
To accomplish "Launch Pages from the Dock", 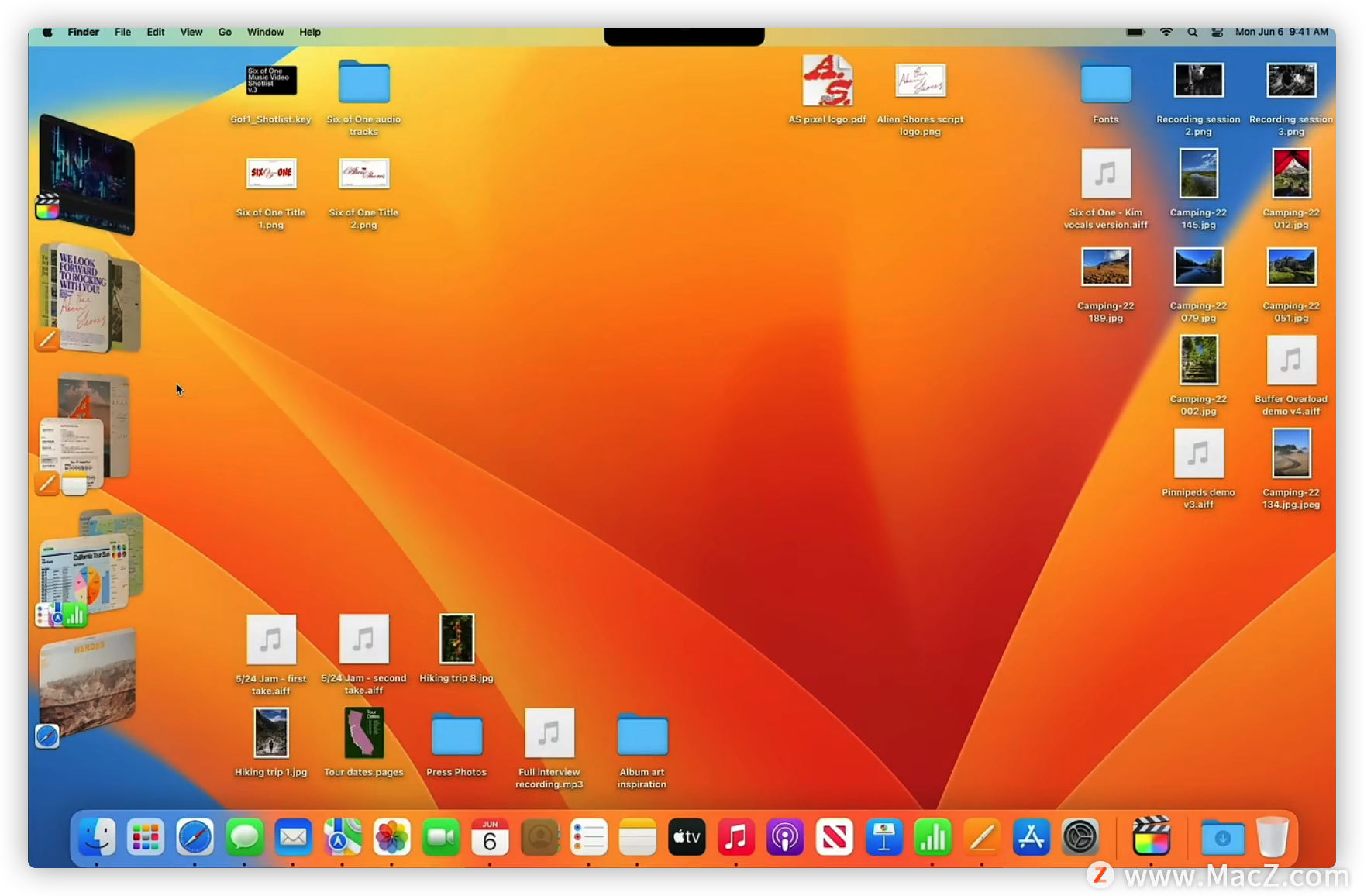I will click(x=982, y=837).
